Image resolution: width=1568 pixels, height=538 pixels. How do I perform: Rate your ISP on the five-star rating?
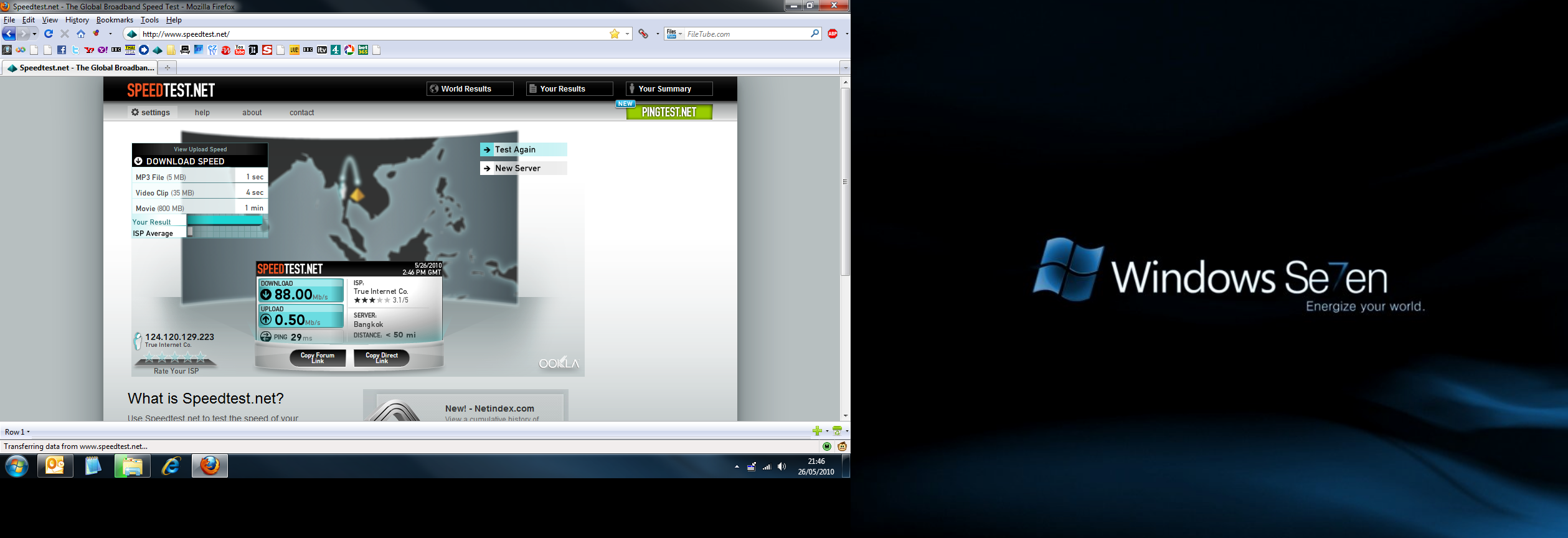coord(175,357)
